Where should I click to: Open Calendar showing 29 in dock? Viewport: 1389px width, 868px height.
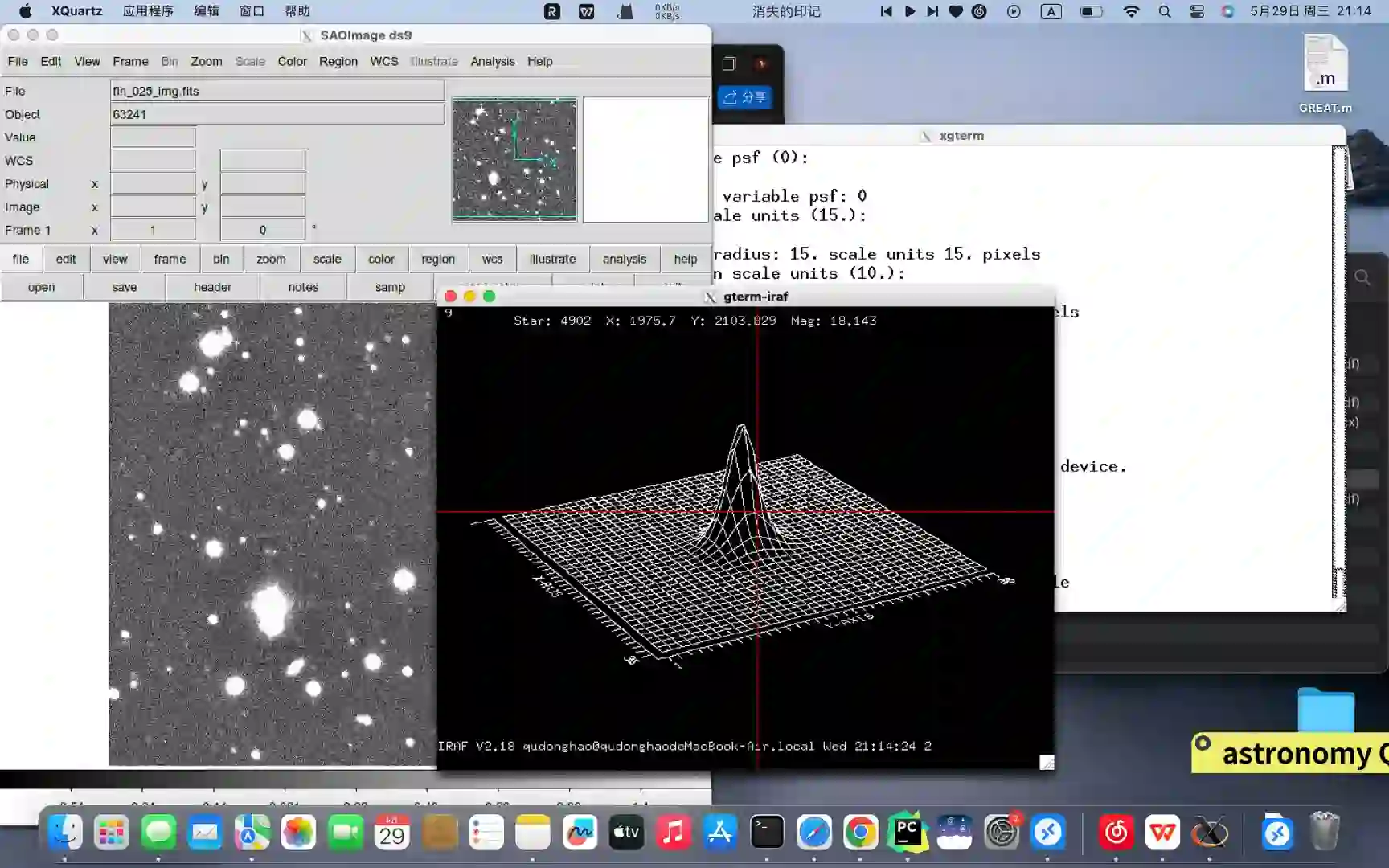tap(392, 832)
